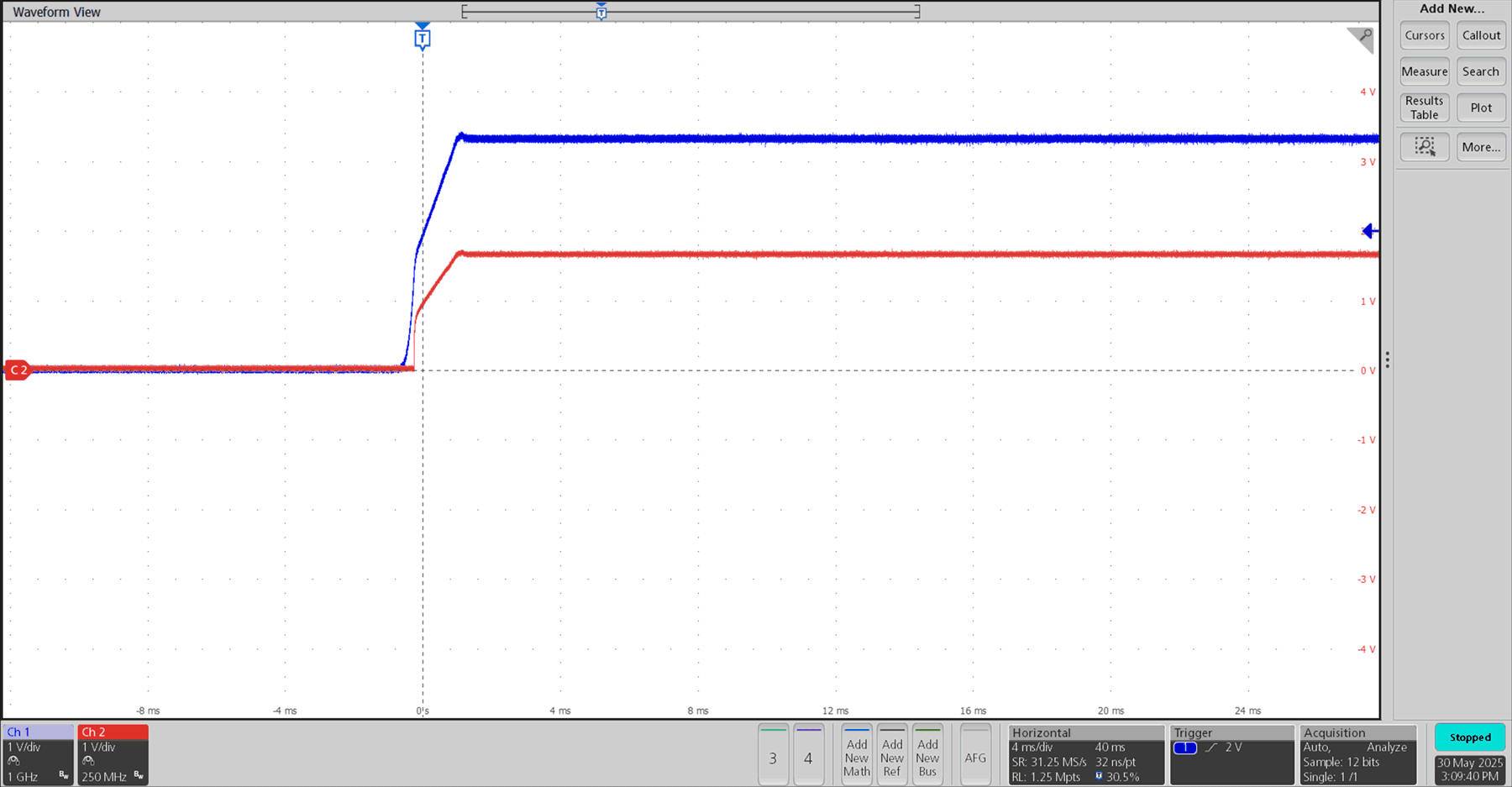The height and width of the screenshot is (787, 1512).
Task: Click the three-dot handle beside the graticule
Action: (x=1387, y=360)
